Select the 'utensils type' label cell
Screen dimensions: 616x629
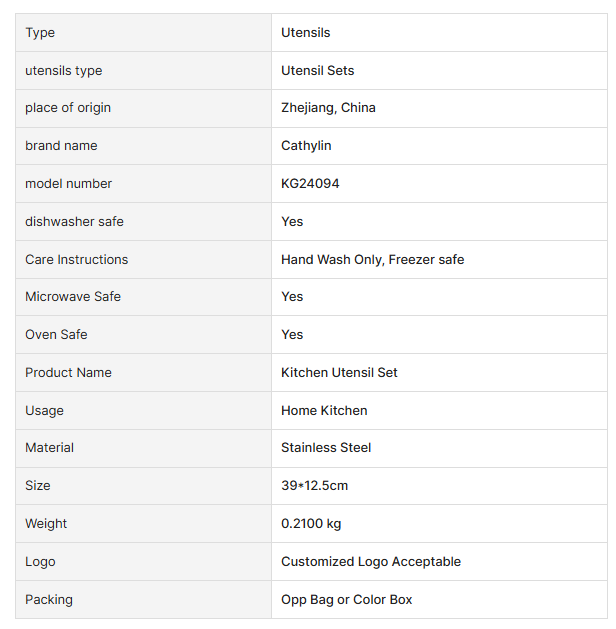click(x=63, y=71)
